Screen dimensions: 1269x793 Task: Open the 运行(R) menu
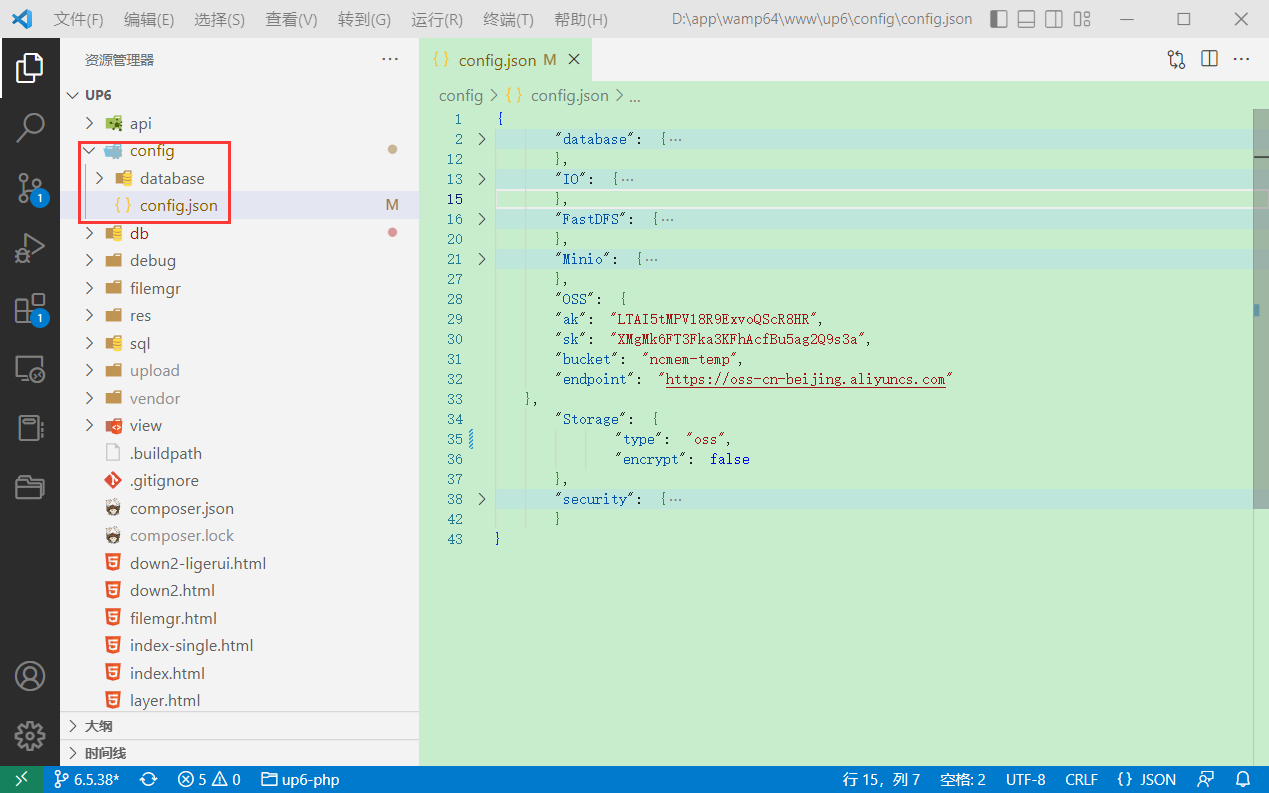(x=437, y=19)
